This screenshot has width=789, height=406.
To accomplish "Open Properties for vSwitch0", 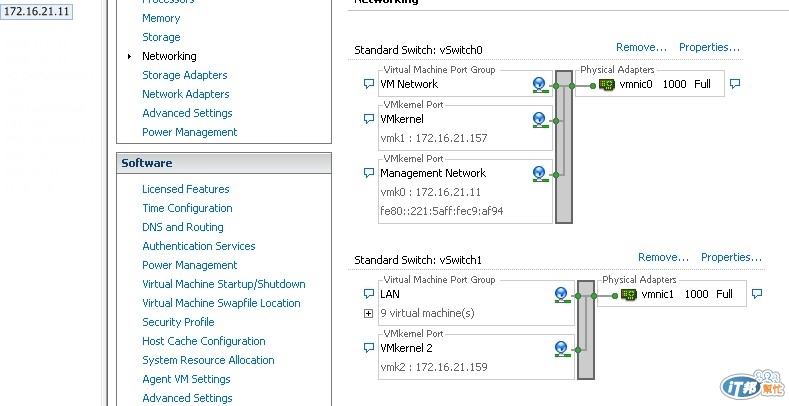I will point(709,47).
